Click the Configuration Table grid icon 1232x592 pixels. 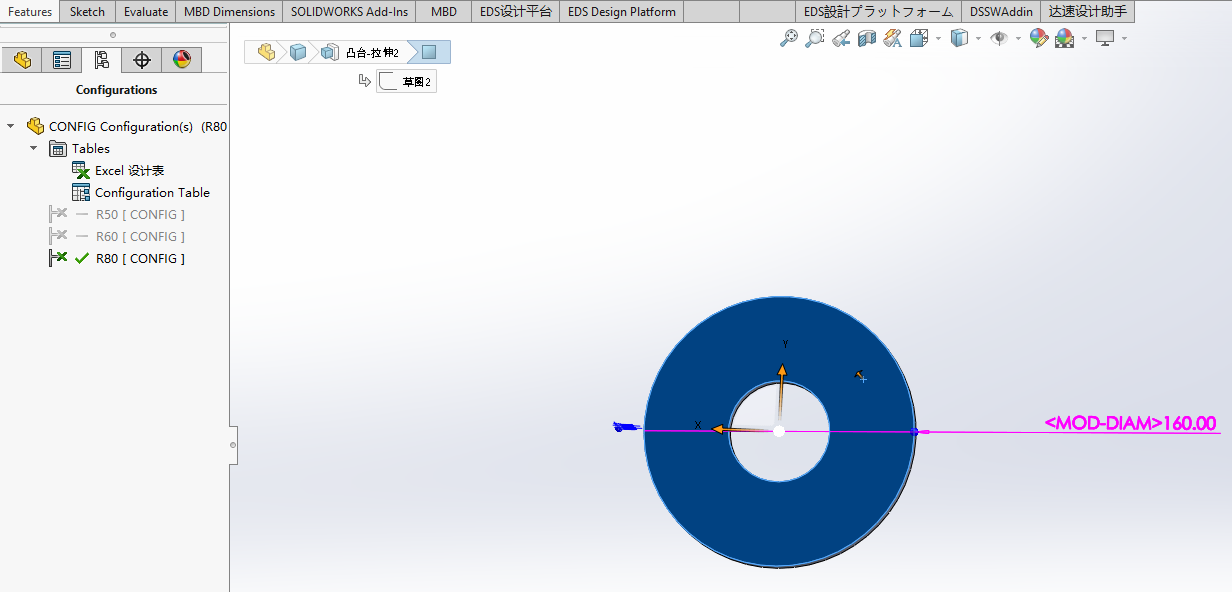click(x=81, y=192)
